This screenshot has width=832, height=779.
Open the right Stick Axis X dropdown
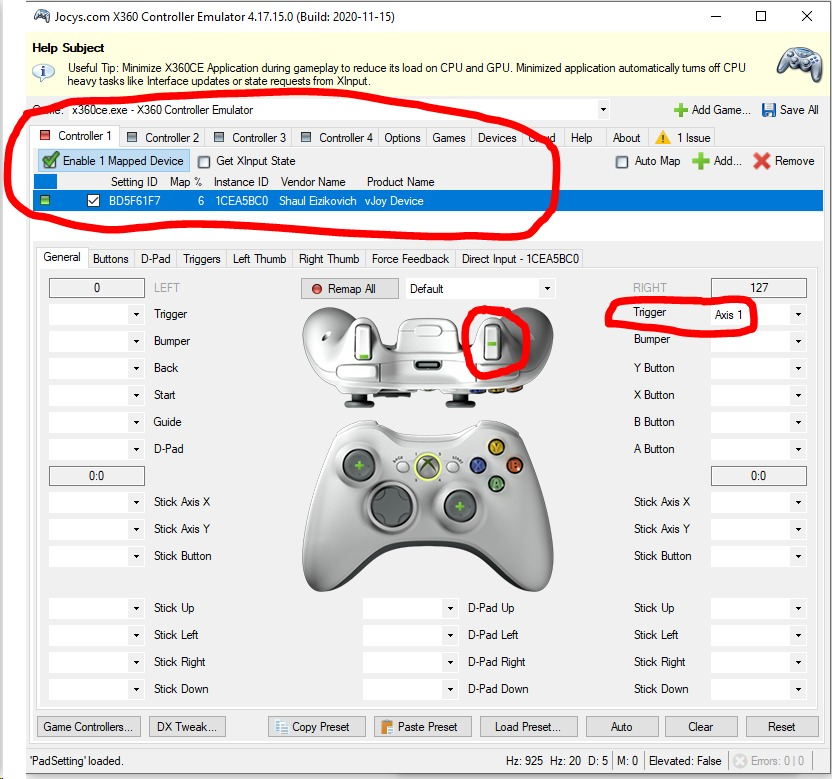pyautogui.click(x=799, y=502)
